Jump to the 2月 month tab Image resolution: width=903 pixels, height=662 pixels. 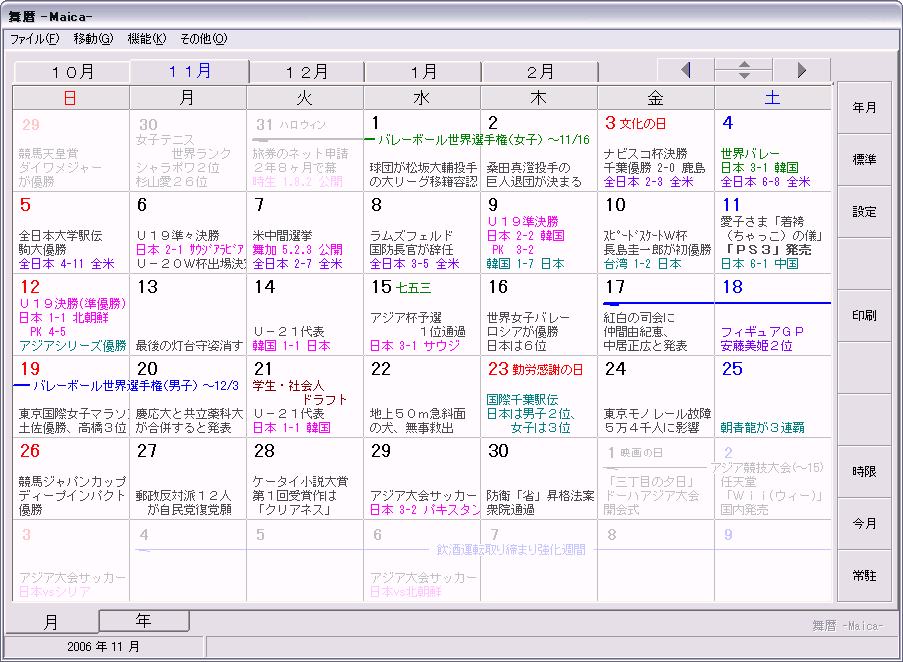[x=540, y=72]
